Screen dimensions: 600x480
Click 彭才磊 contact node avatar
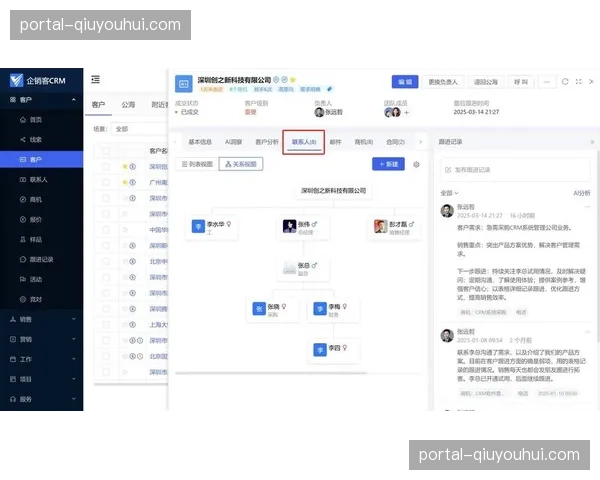click(x=380, y=226)
